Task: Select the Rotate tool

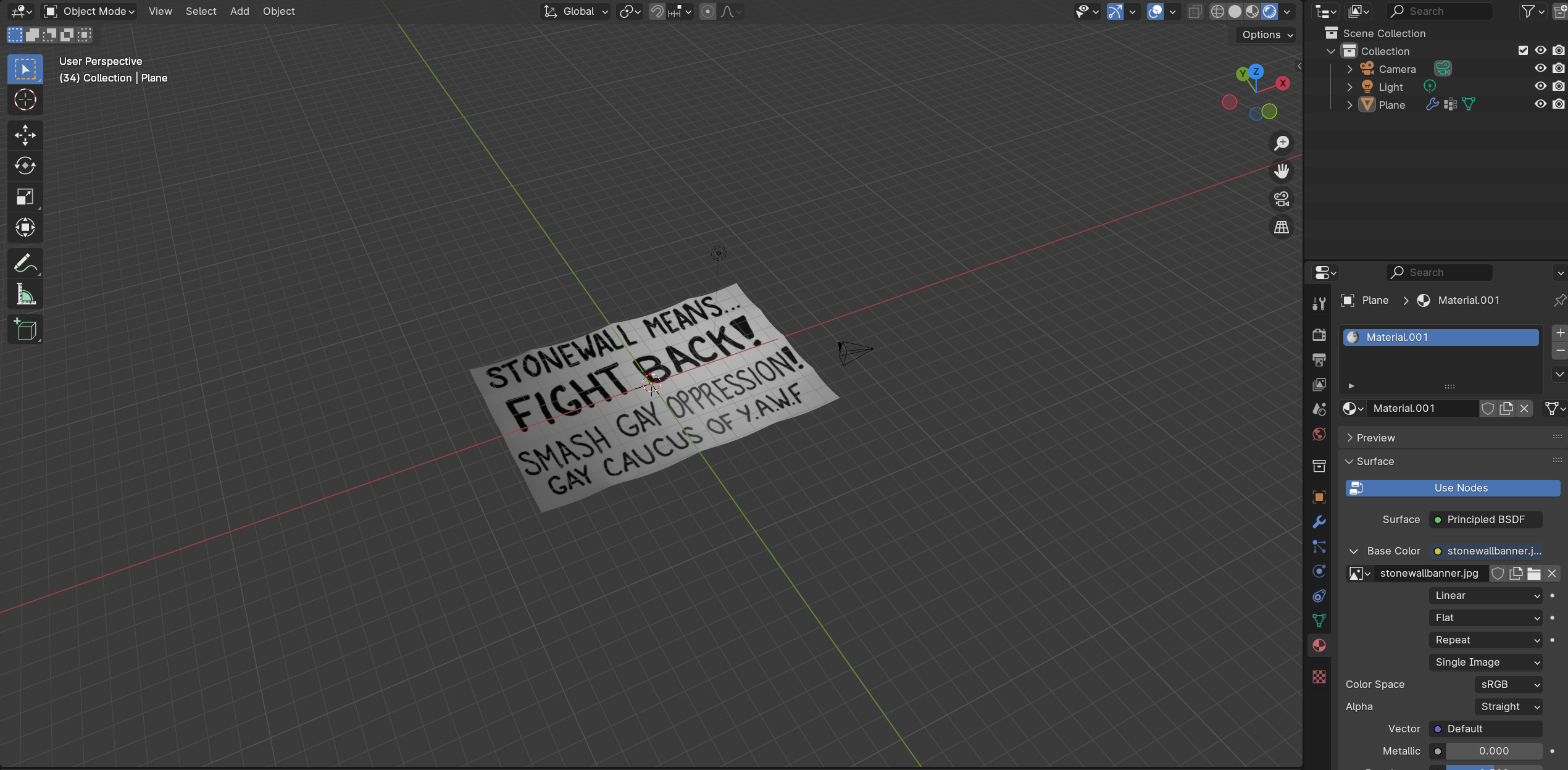Action: [25, 166]
